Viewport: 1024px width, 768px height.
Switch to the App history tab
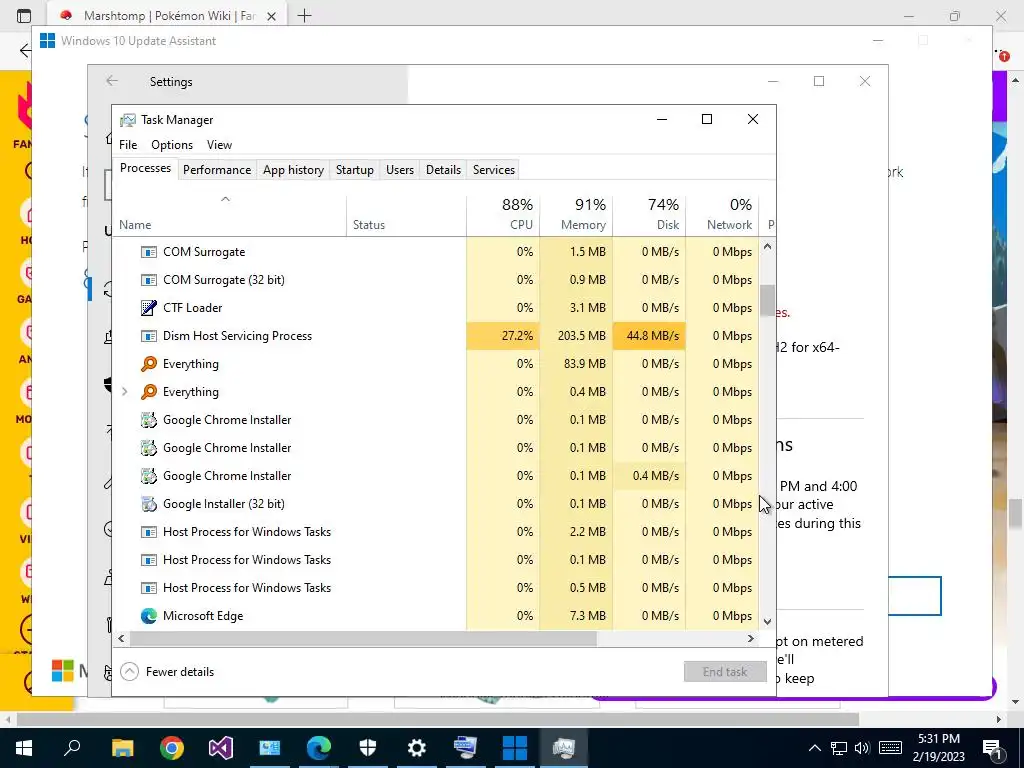[293, 170]
